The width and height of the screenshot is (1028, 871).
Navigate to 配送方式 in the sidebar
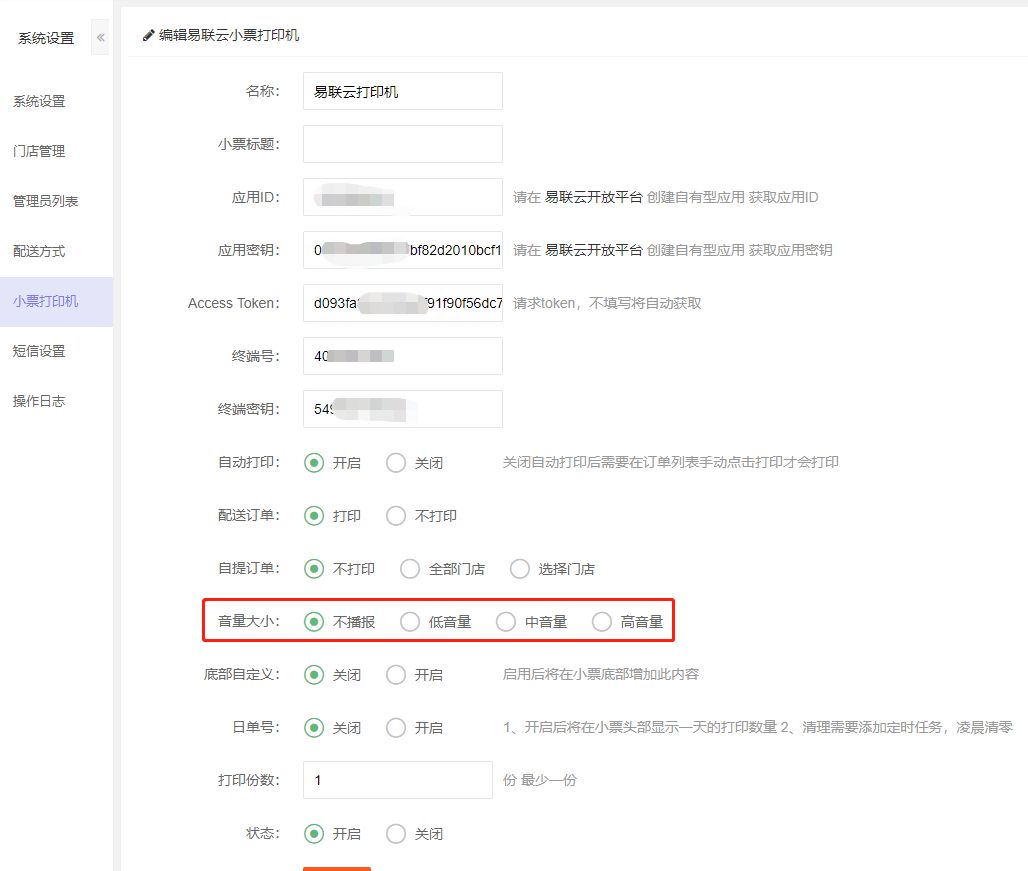(39, 252)
